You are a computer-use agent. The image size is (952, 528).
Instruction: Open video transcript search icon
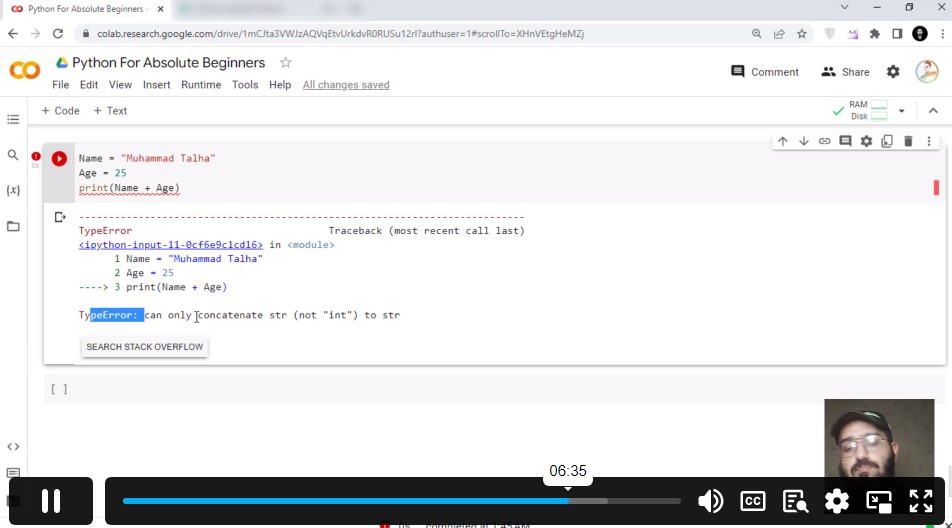click(795, 501)
